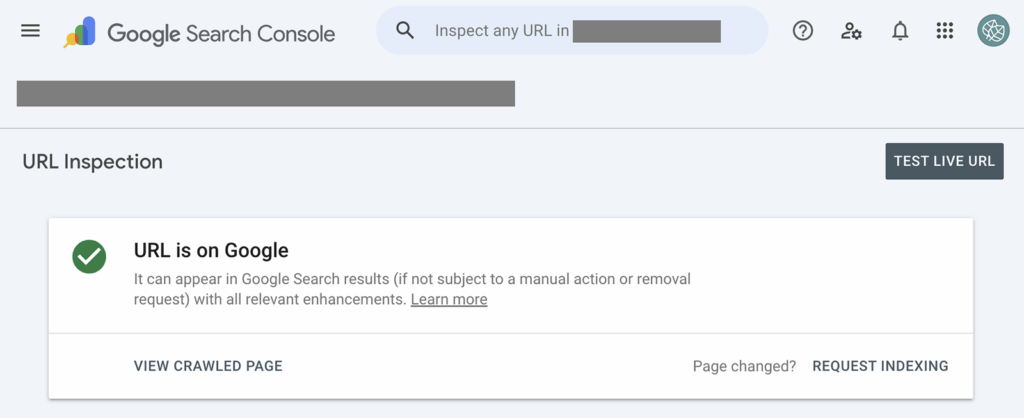Click VIEW CRAWLED PAGE
The height and width of the screenshot is (418, 1024).
(x=208, y=366)
